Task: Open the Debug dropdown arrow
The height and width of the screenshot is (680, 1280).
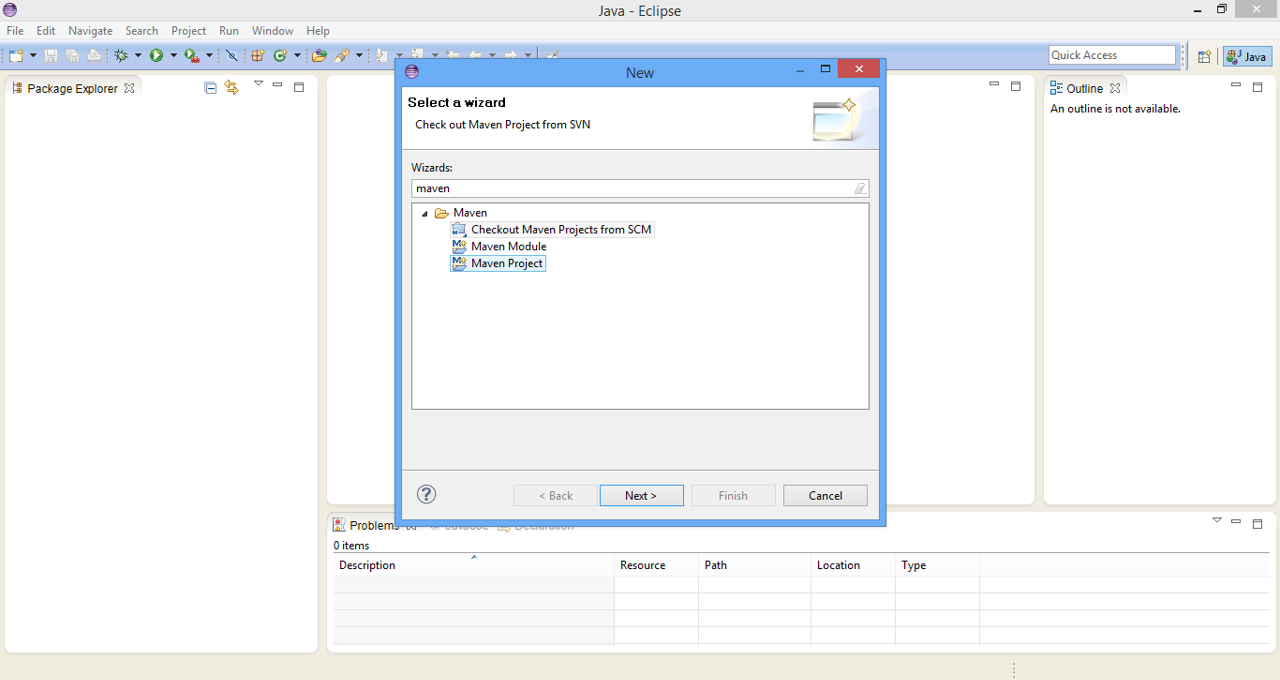Action: (138, 56)
